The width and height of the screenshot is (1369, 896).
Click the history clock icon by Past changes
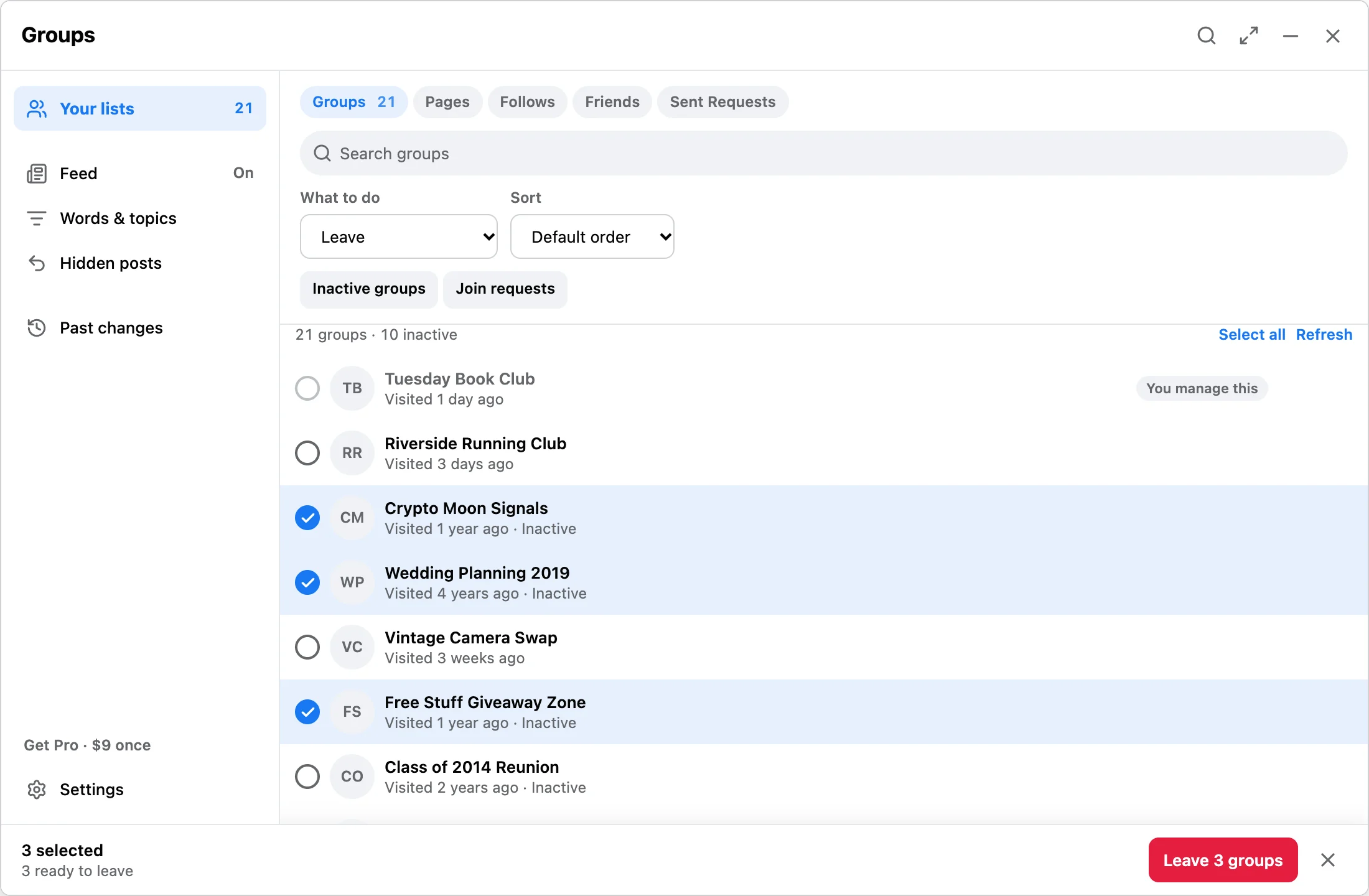click(37, 328)
